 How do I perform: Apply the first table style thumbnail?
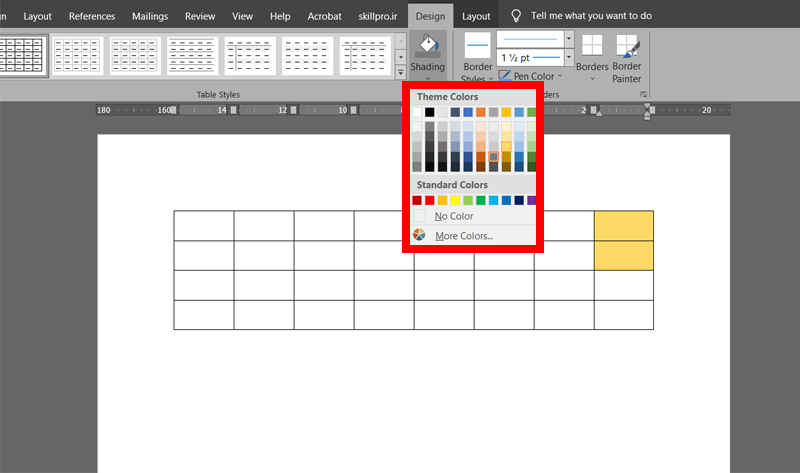tap(21, 55)
